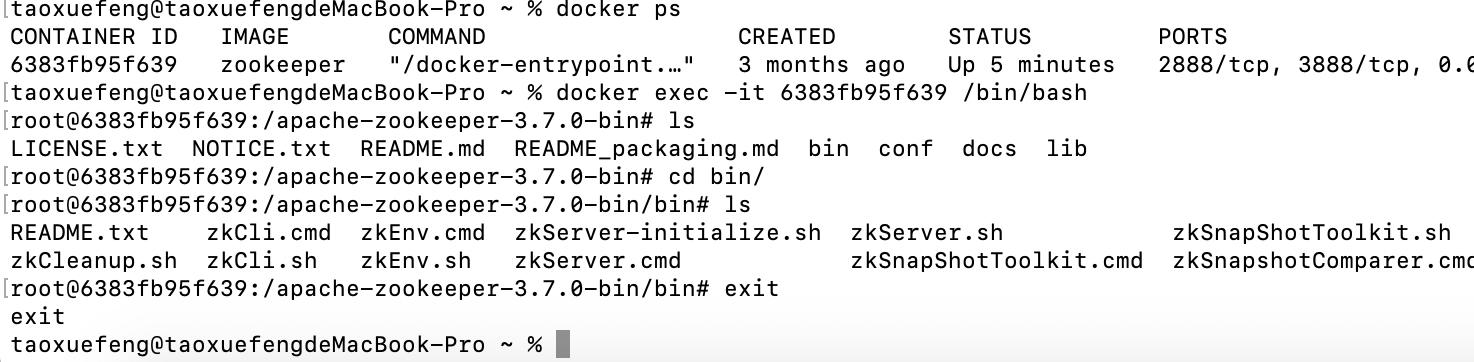Click the zkCleanup.sh filename
This screenshot has height=362, width=1474.
[x=94, y=261]
